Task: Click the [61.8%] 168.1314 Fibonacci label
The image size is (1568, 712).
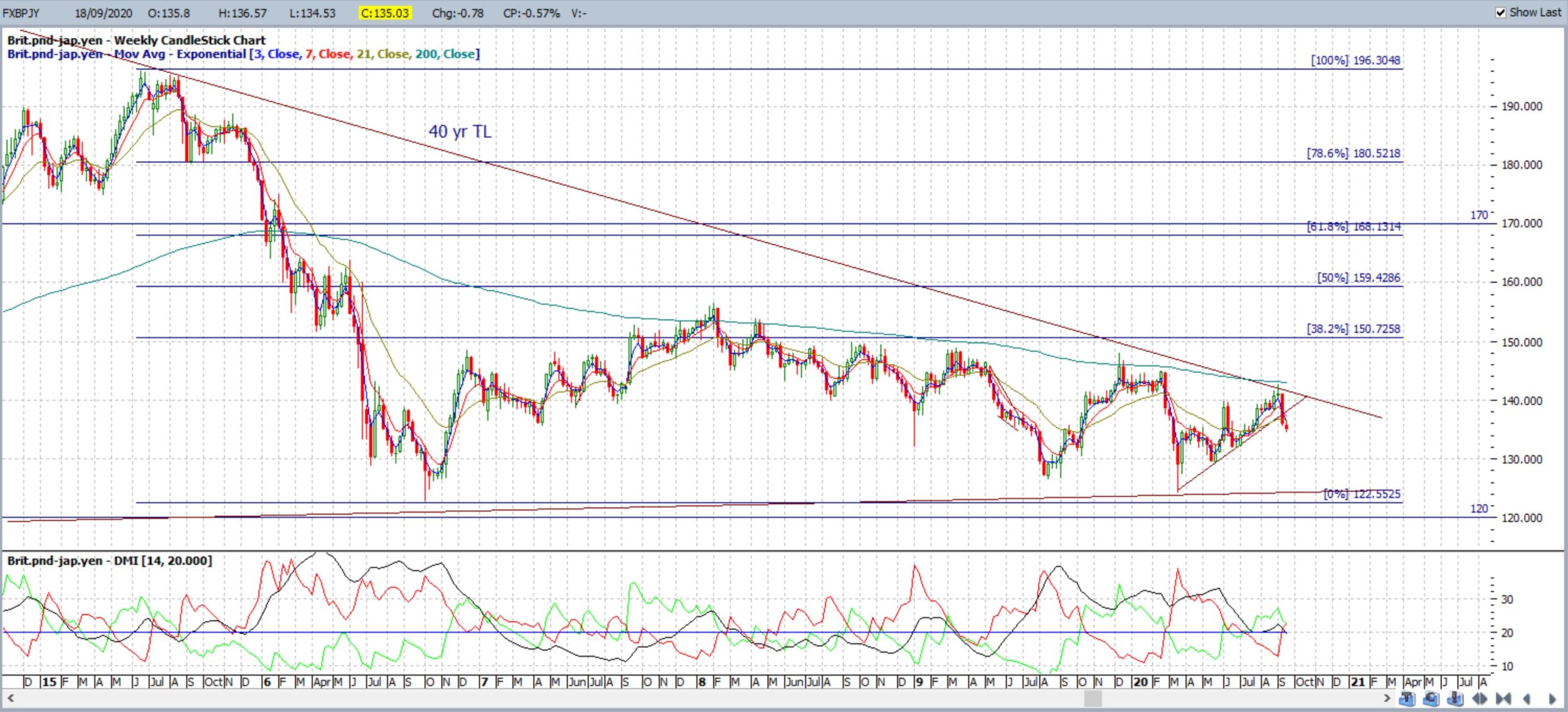Action: click(x=1353, y=226)
